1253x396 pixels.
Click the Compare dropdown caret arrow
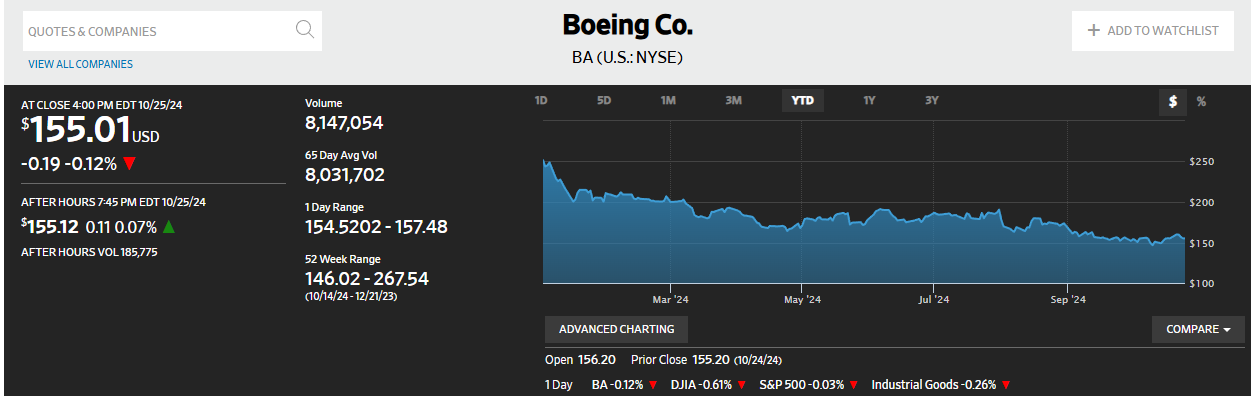(x=1227, y=330)
